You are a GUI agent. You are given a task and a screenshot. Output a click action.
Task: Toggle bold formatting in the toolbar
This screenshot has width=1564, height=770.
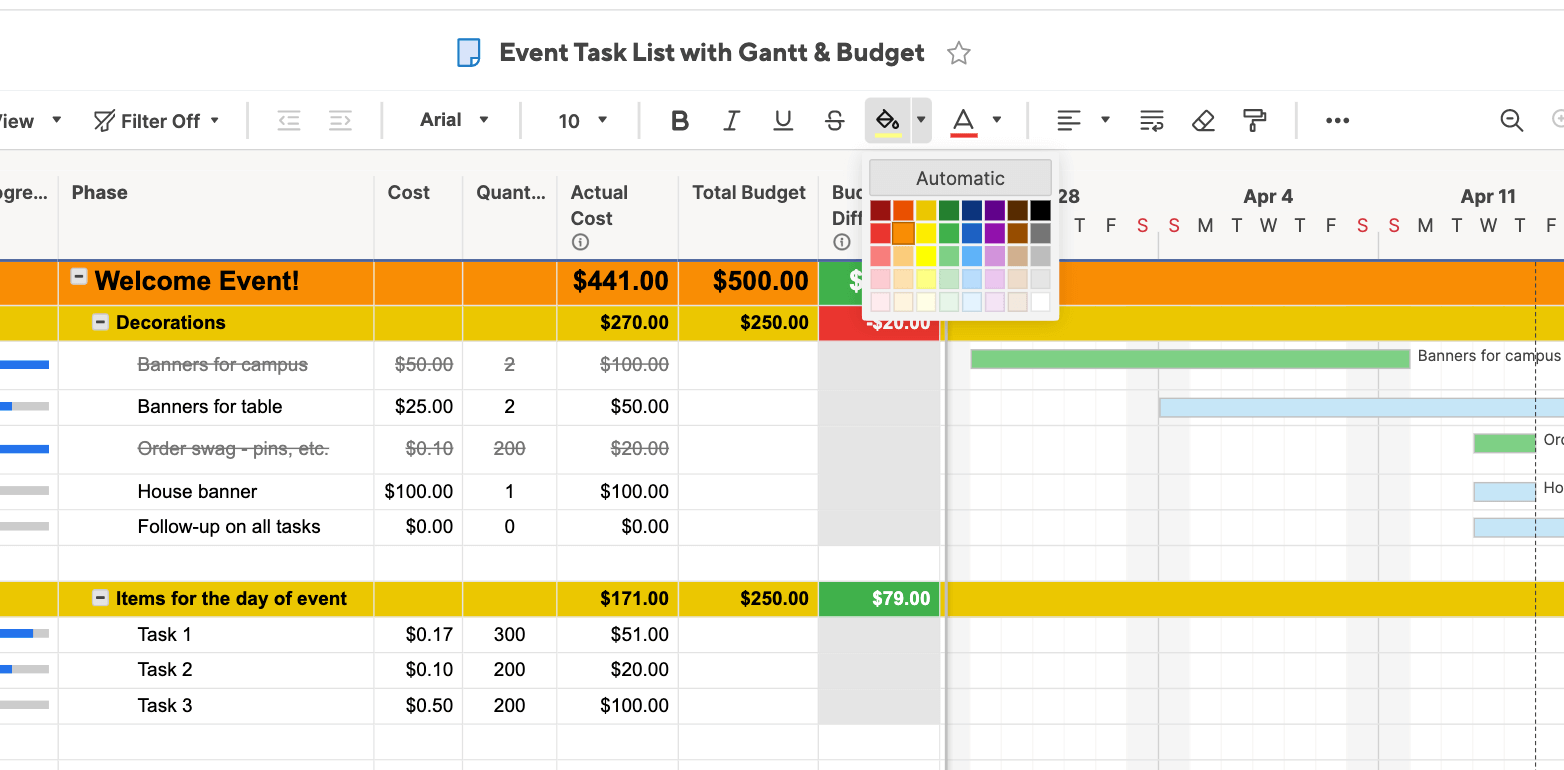(680, 121)
